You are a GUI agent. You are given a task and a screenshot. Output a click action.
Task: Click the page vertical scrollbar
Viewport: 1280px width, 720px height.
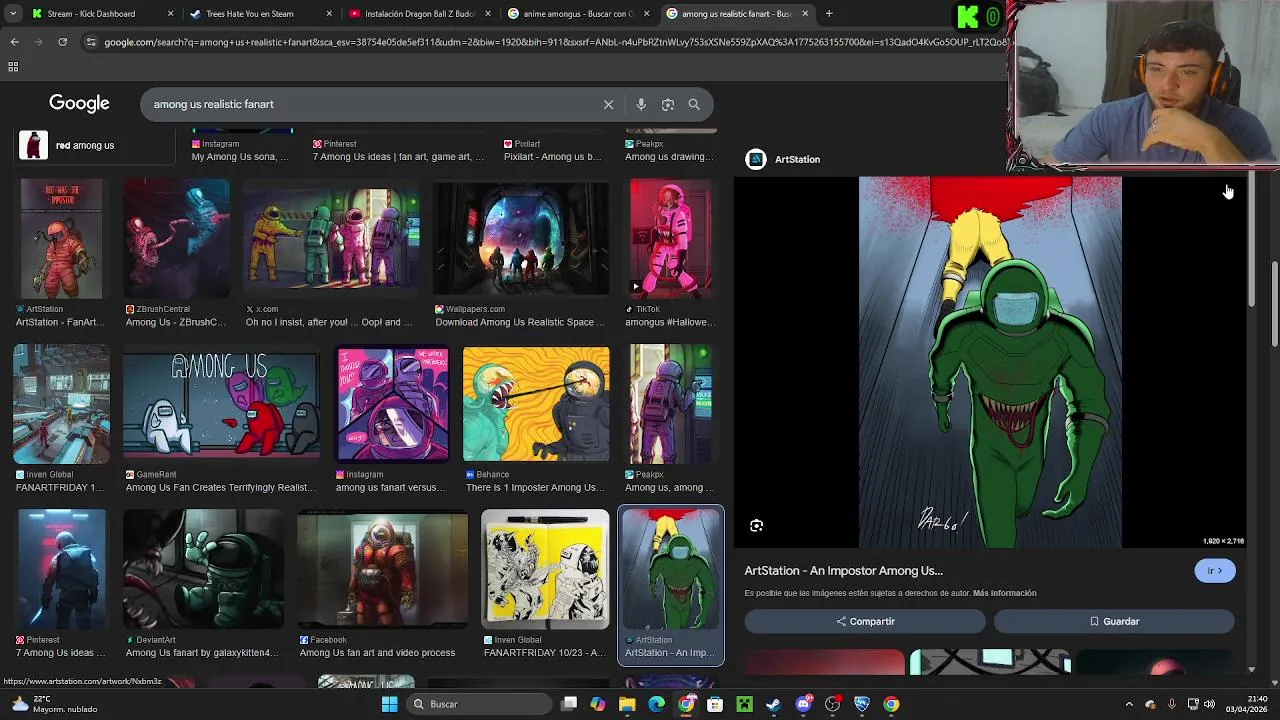click(x=1274, y=305)
